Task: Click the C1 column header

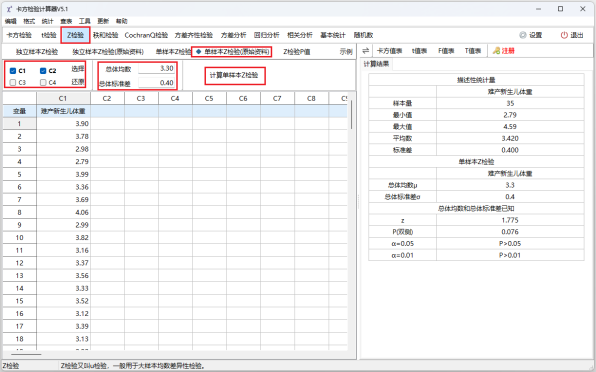Action: click(63, 98)
